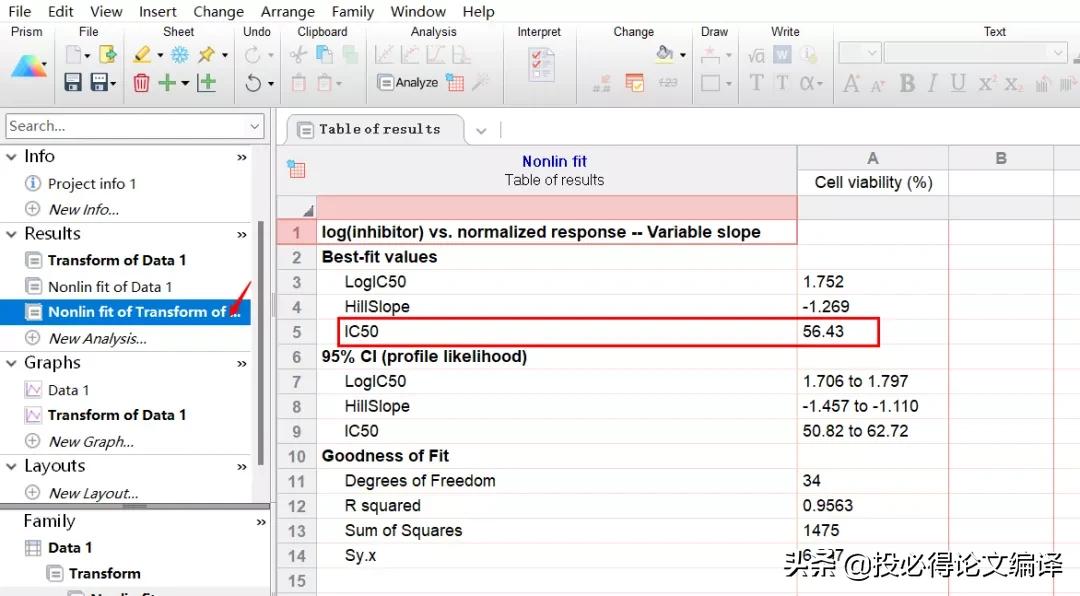Click the Bold text icon

[x=908, y=83]
